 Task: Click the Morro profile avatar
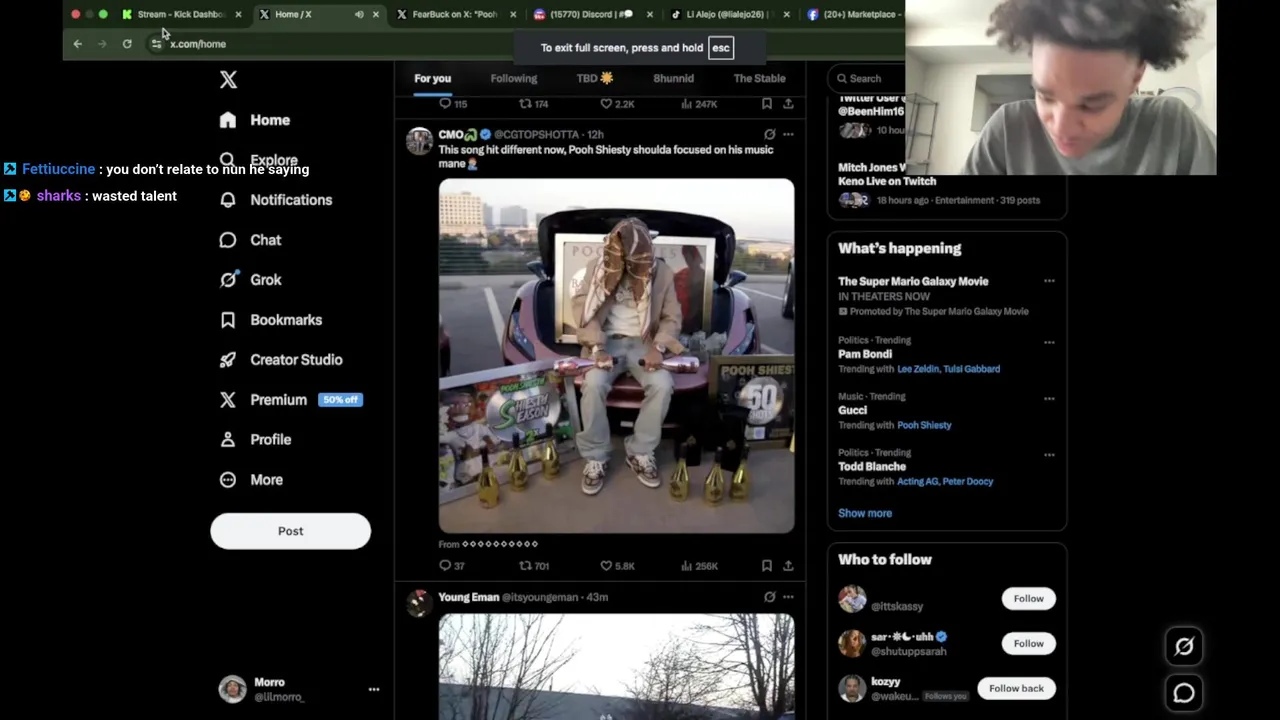point(232,689)
